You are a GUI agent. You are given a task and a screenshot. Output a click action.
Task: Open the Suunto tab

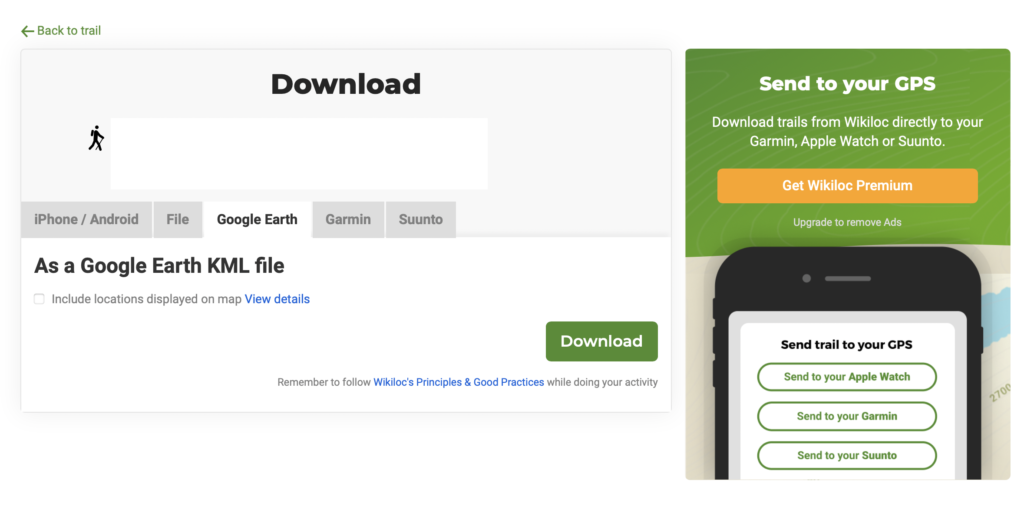[x=421, y=219]
